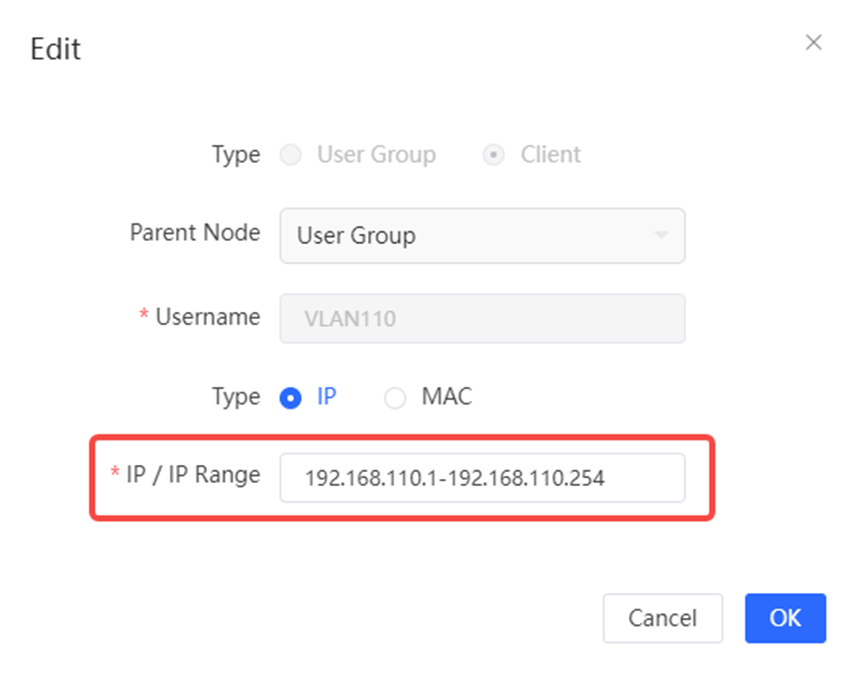The width and height of the screenshot is (856, 673).
Task: Click the IP / IP Range field label
Action: point(193,475)
